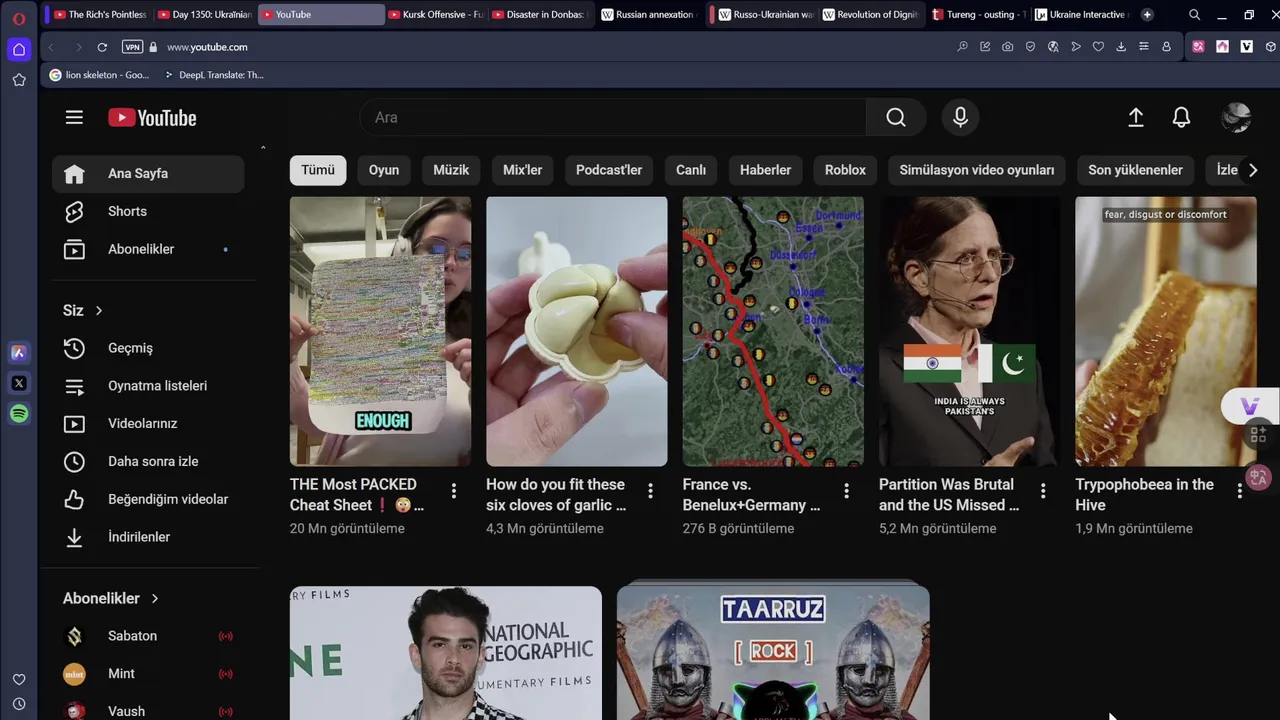Viewport: 1280px width, 720px height.
Task: Open Aria AI icon in Opera sidebar
Action: (19, 352)
